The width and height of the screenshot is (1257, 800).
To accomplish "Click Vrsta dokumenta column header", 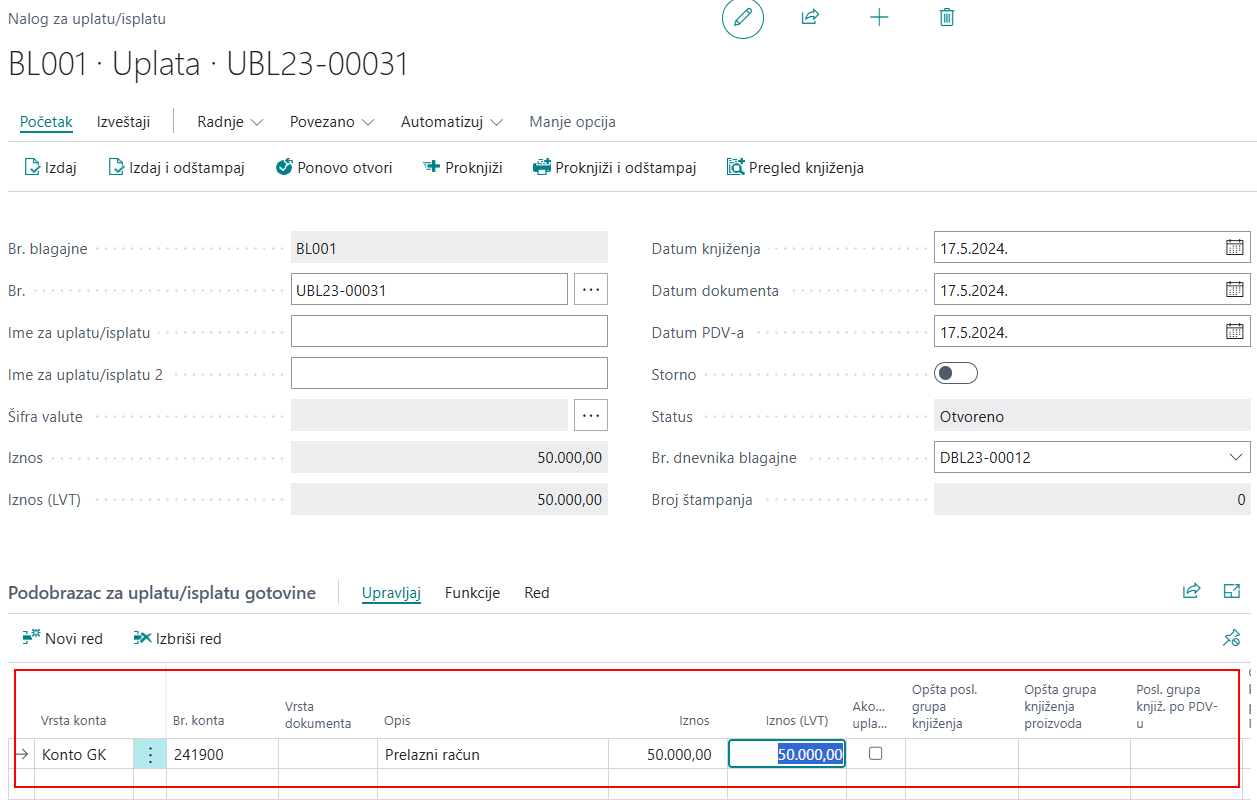I will (x=318, y=714).
